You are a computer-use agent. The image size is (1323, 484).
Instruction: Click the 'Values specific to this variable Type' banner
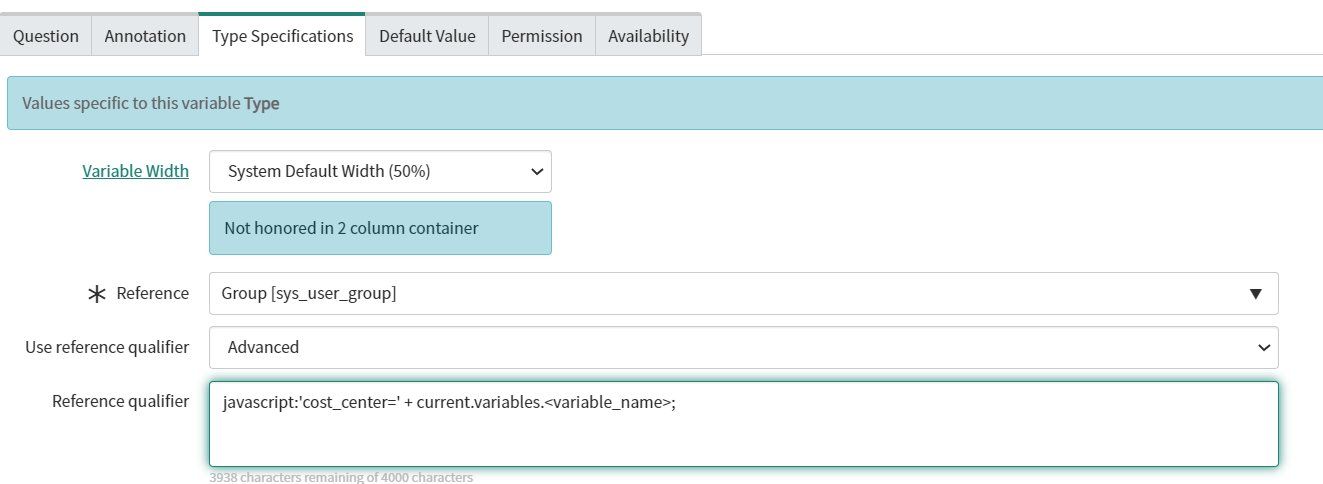[665, 103]
